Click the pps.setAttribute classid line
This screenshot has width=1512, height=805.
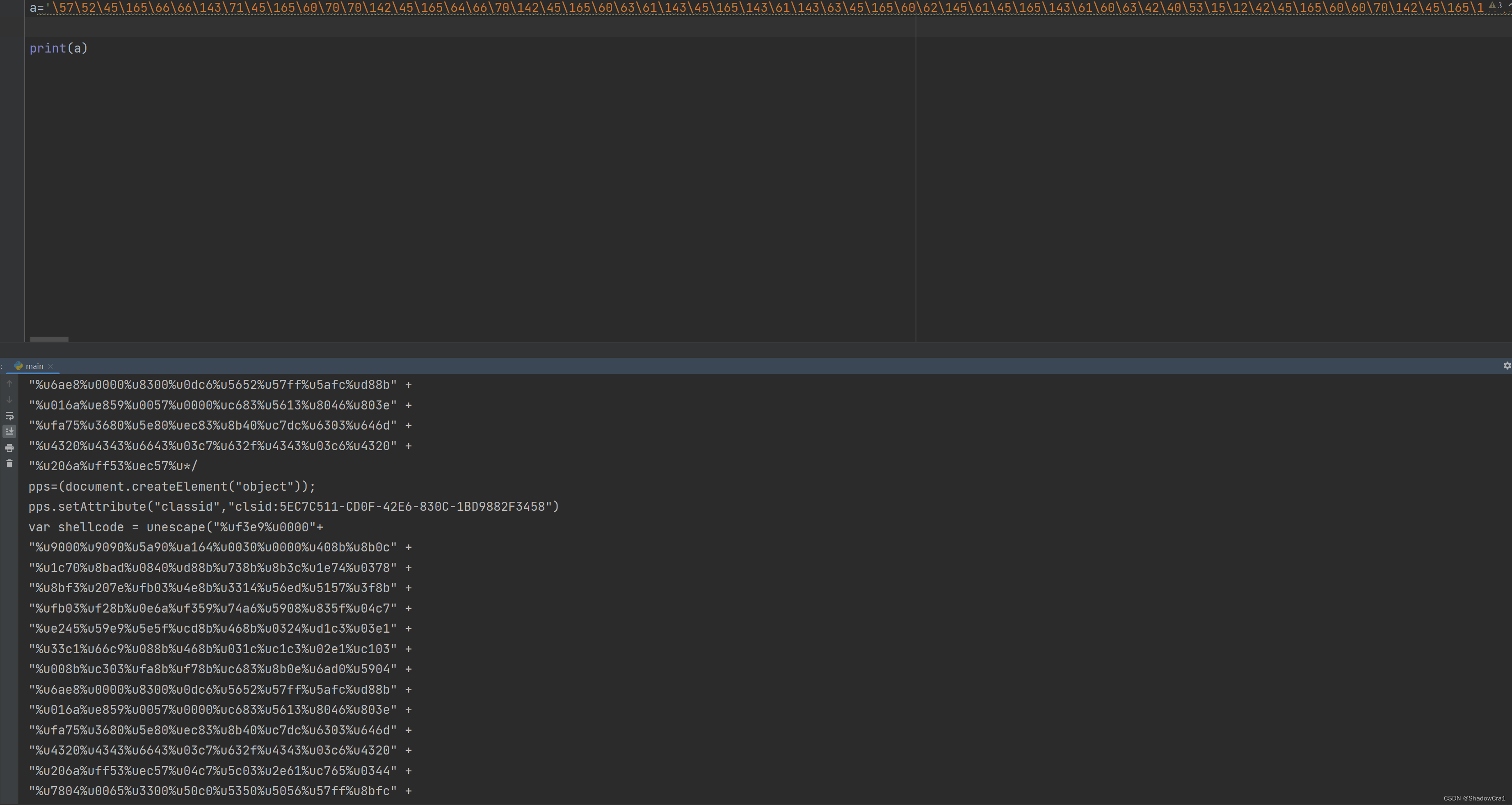click(293, 507)
